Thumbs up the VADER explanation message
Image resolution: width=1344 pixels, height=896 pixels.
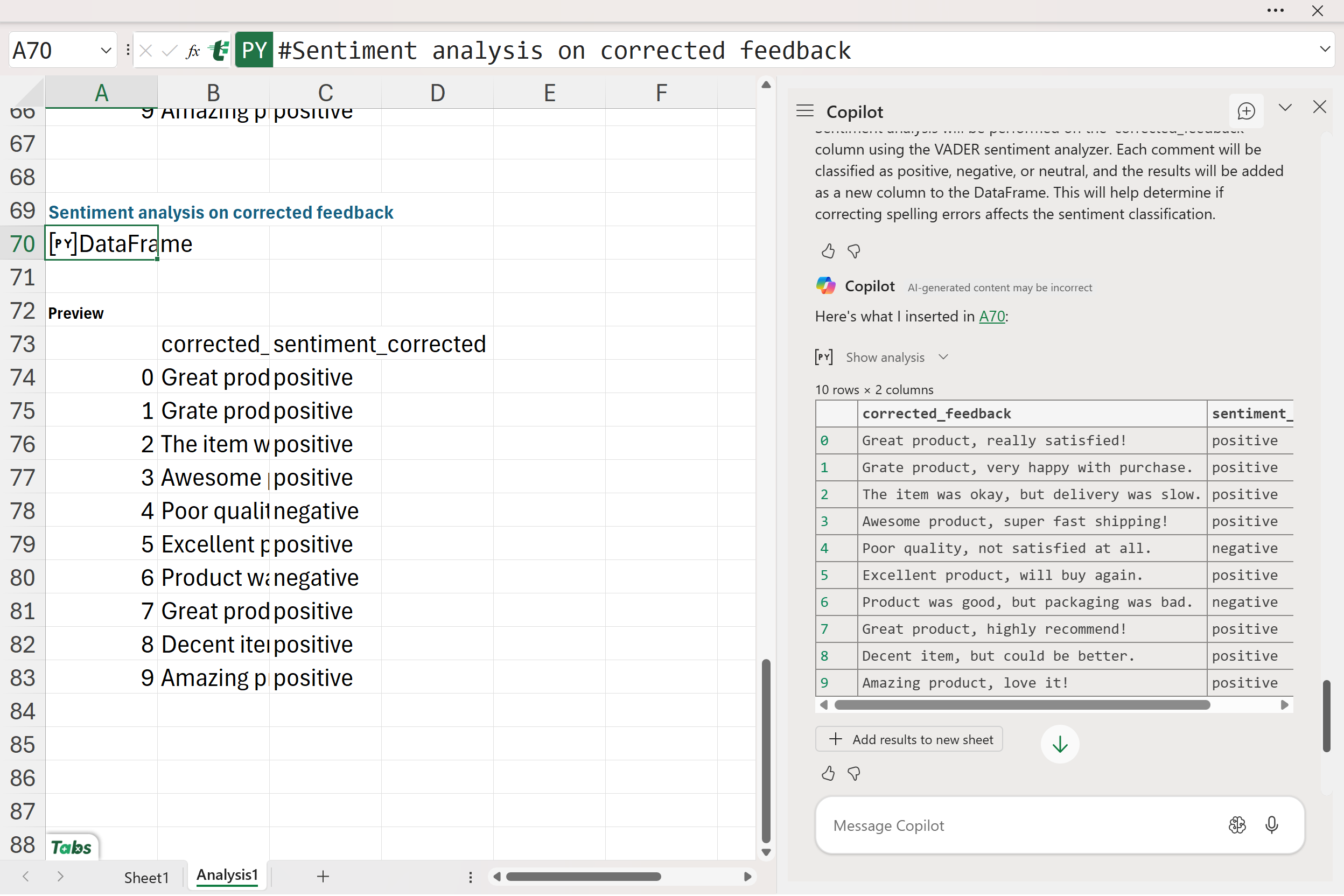coord(828,251)
